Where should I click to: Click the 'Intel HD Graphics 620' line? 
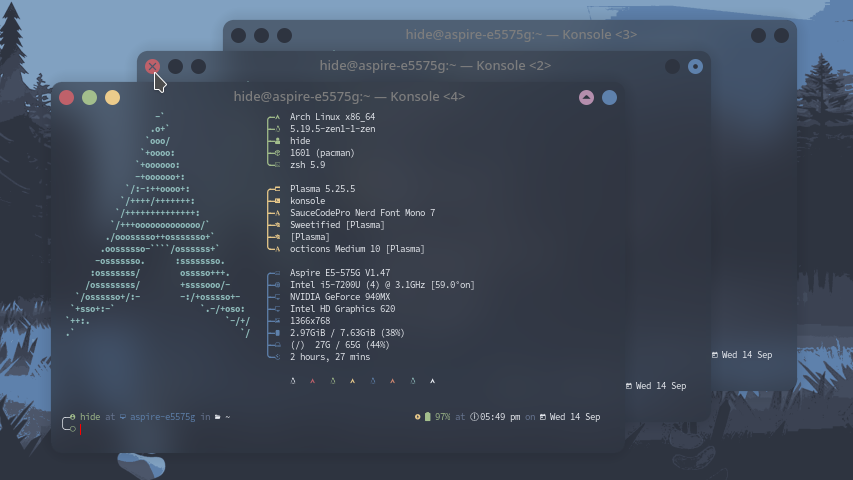click(x=342, y=309)
